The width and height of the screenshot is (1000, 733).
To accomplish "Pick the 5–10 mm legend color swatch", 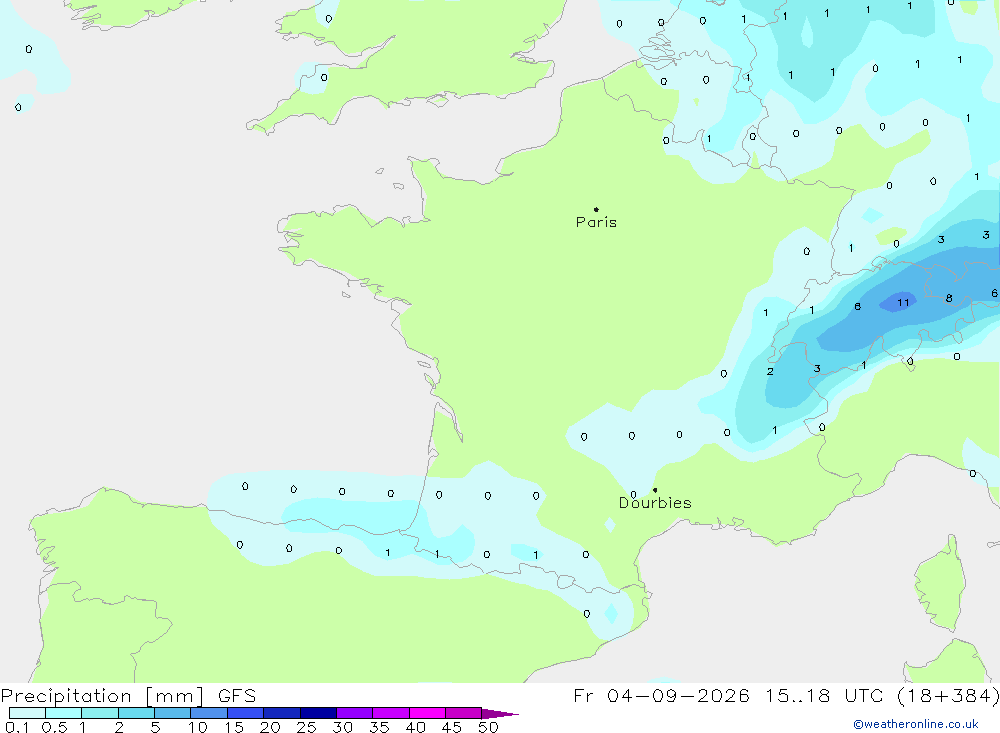I will (x=173, y=713).
